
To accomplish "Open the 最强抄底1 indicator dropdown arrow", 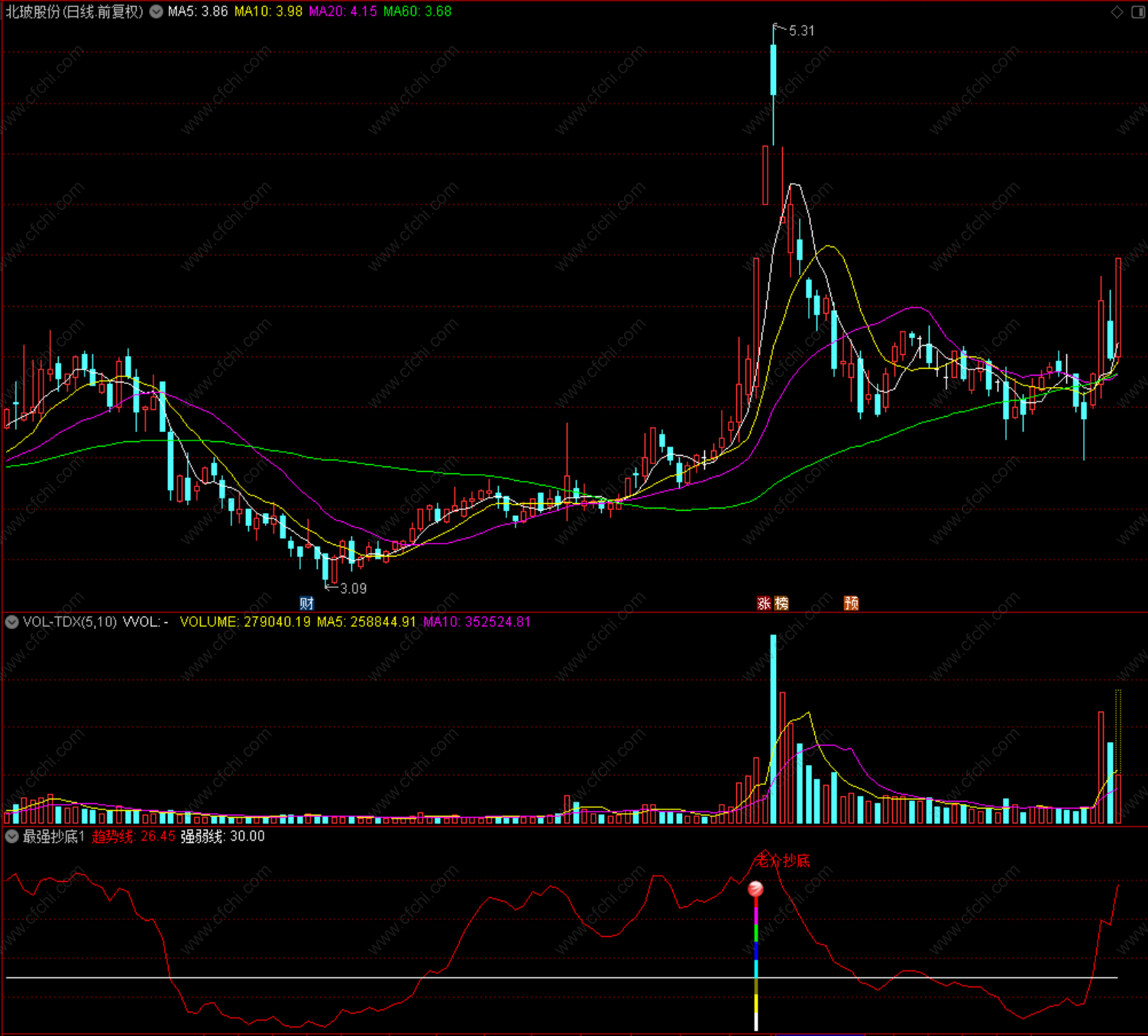I will pos(12,836).
